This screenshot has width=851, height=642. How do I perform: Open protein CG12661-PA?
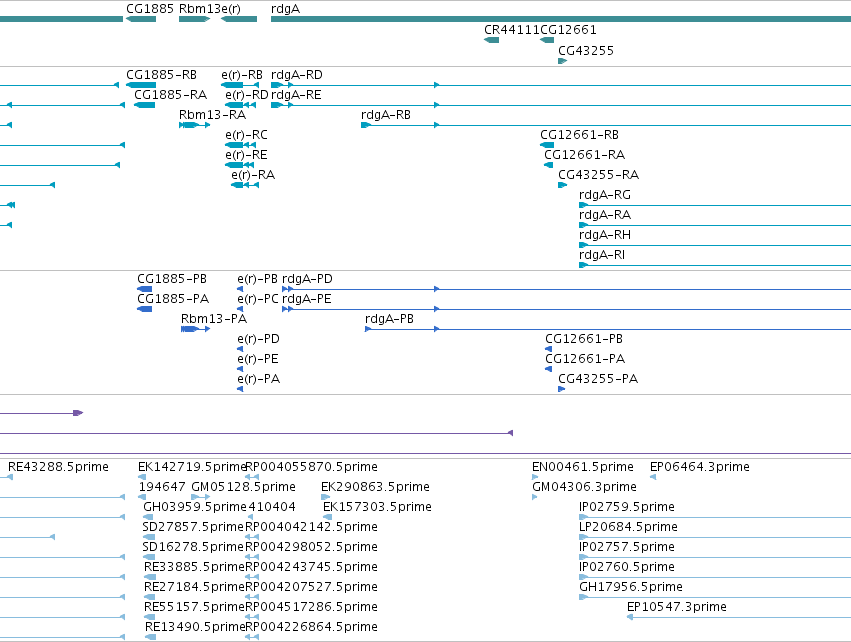coord(585,359)
